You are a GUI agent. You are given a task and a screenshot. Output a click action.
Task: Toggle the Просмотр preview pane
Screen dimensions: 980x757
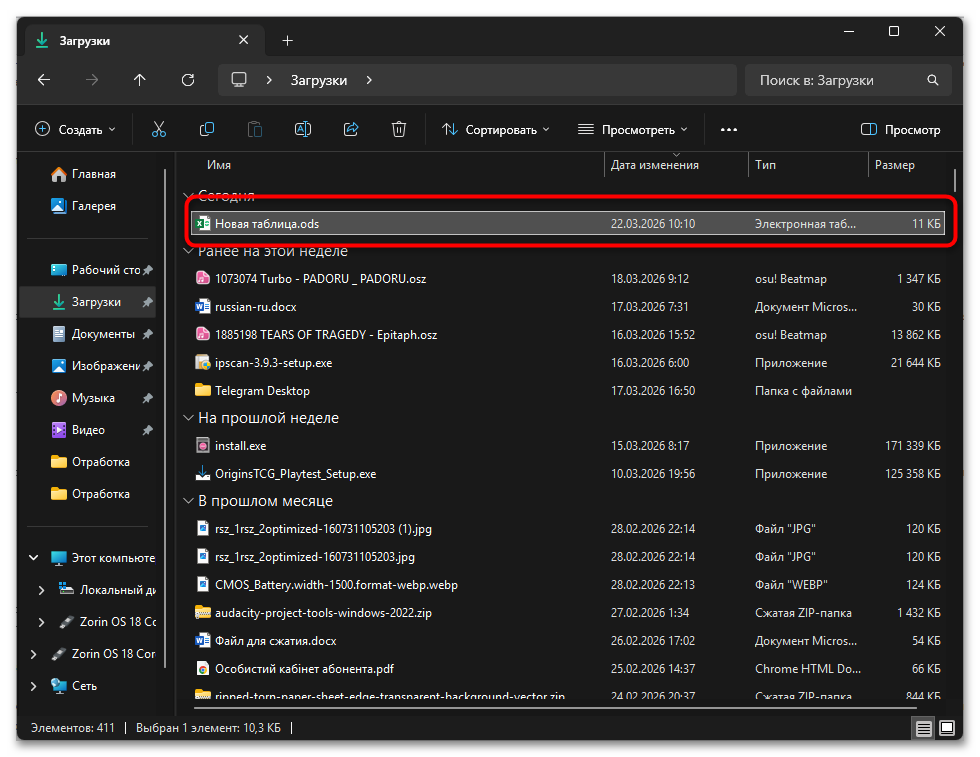900,129
